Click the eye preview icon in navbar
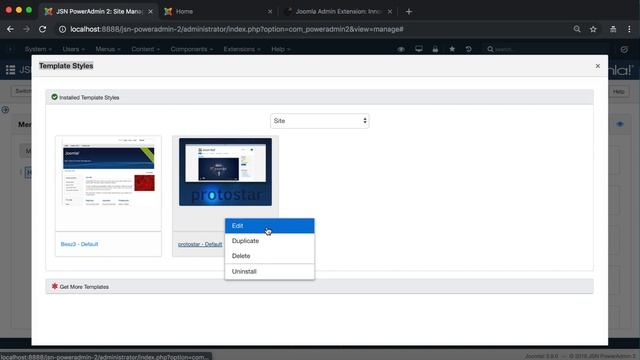The image size is (640, 360). 401,49
